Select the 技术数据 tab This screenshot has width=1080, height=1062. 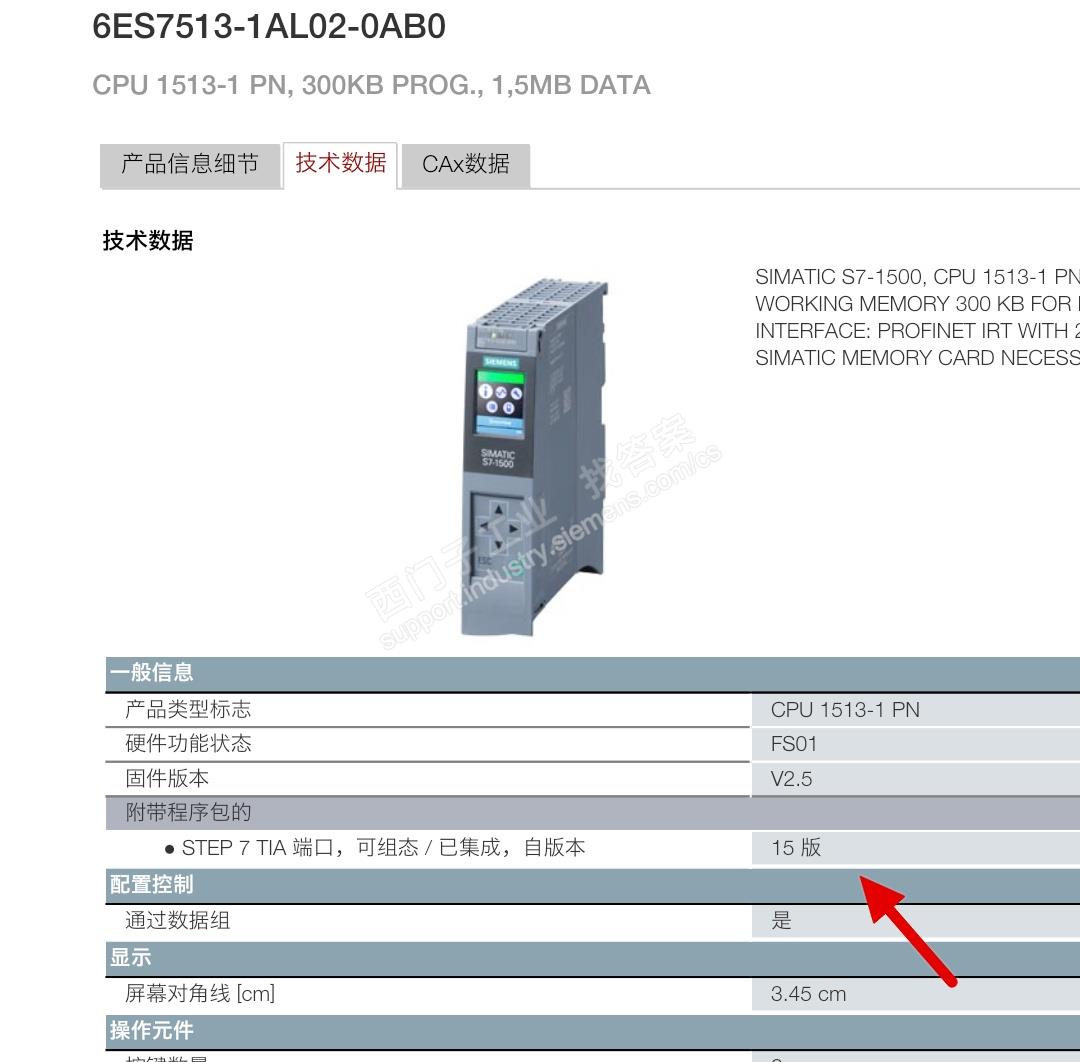point(340,164)
